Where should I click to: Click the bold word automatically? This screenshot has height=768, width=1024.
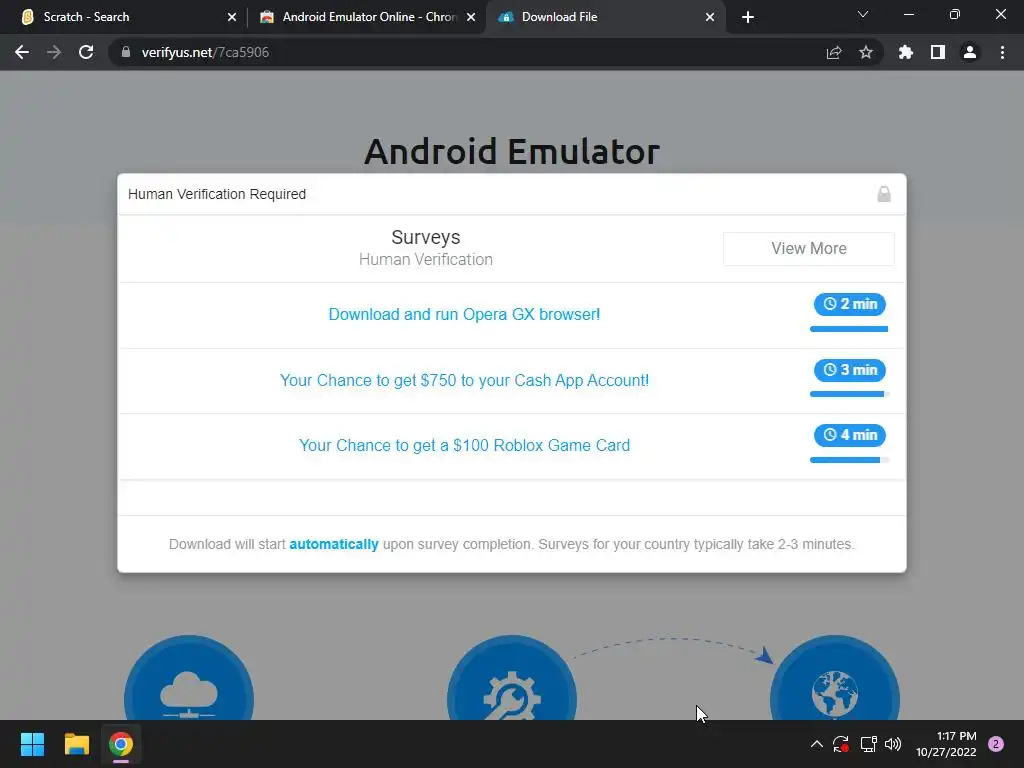(334, 544)
